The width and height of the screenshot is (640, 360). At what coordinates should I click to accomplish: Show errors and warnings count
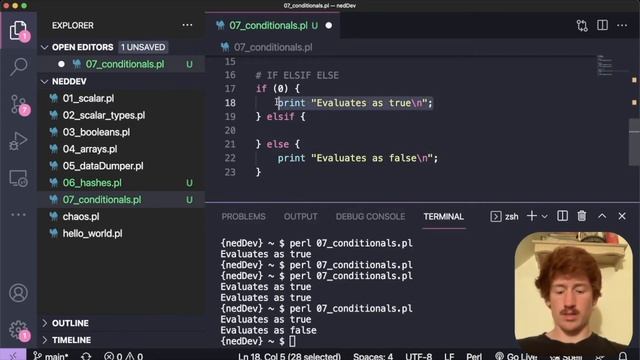pos(123,356)
